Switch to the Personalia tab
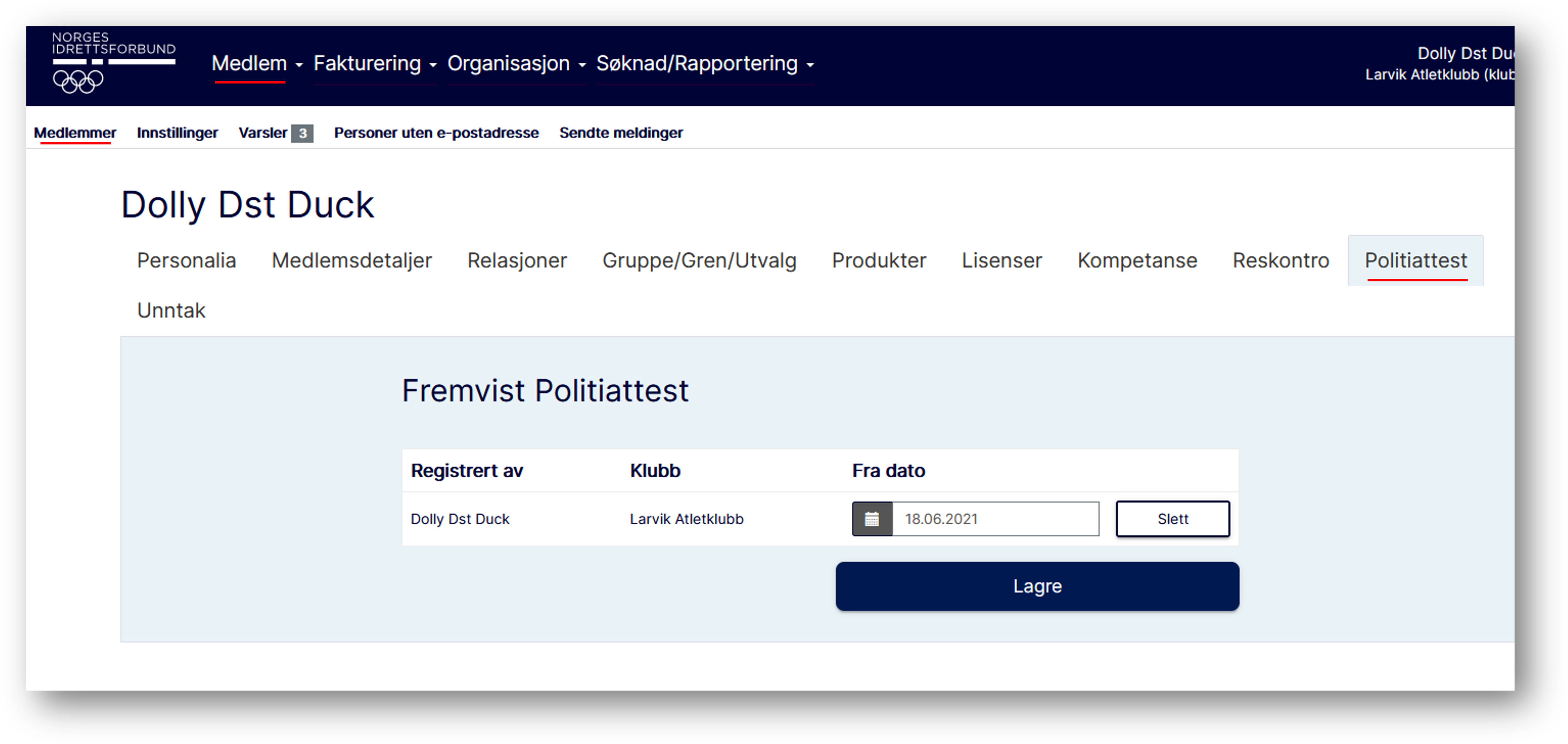The image size is (1568, 744). [x=186, y=260]
